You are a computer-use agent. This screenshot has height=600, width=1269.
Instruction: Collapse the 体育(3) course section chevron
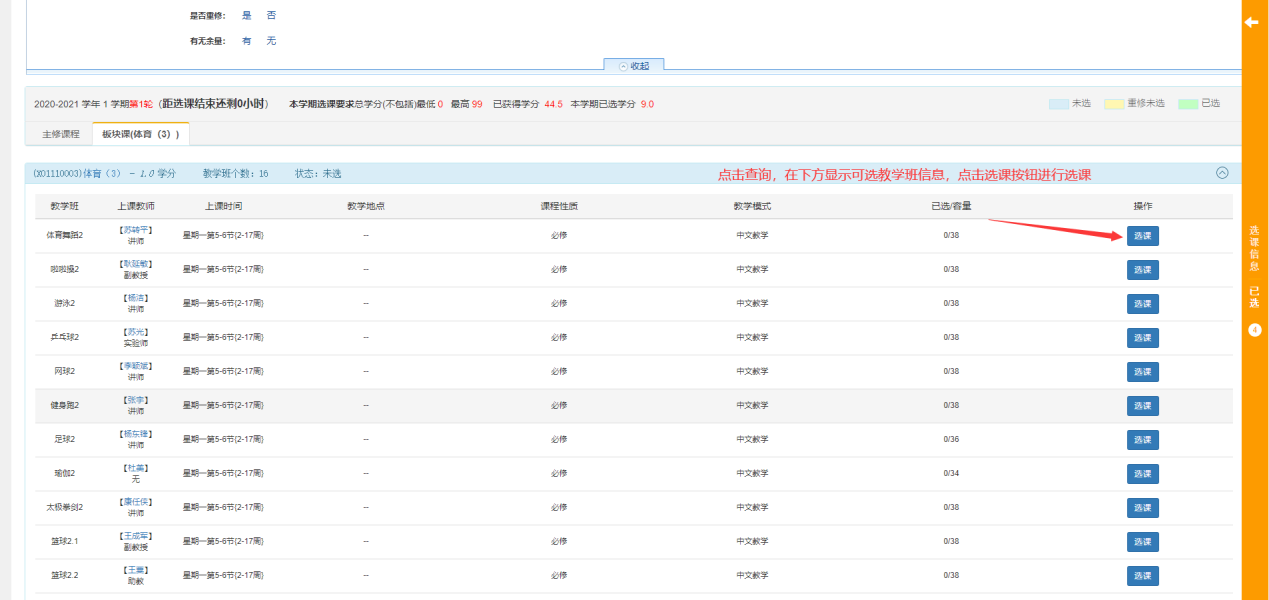[x=1221, y=173]
